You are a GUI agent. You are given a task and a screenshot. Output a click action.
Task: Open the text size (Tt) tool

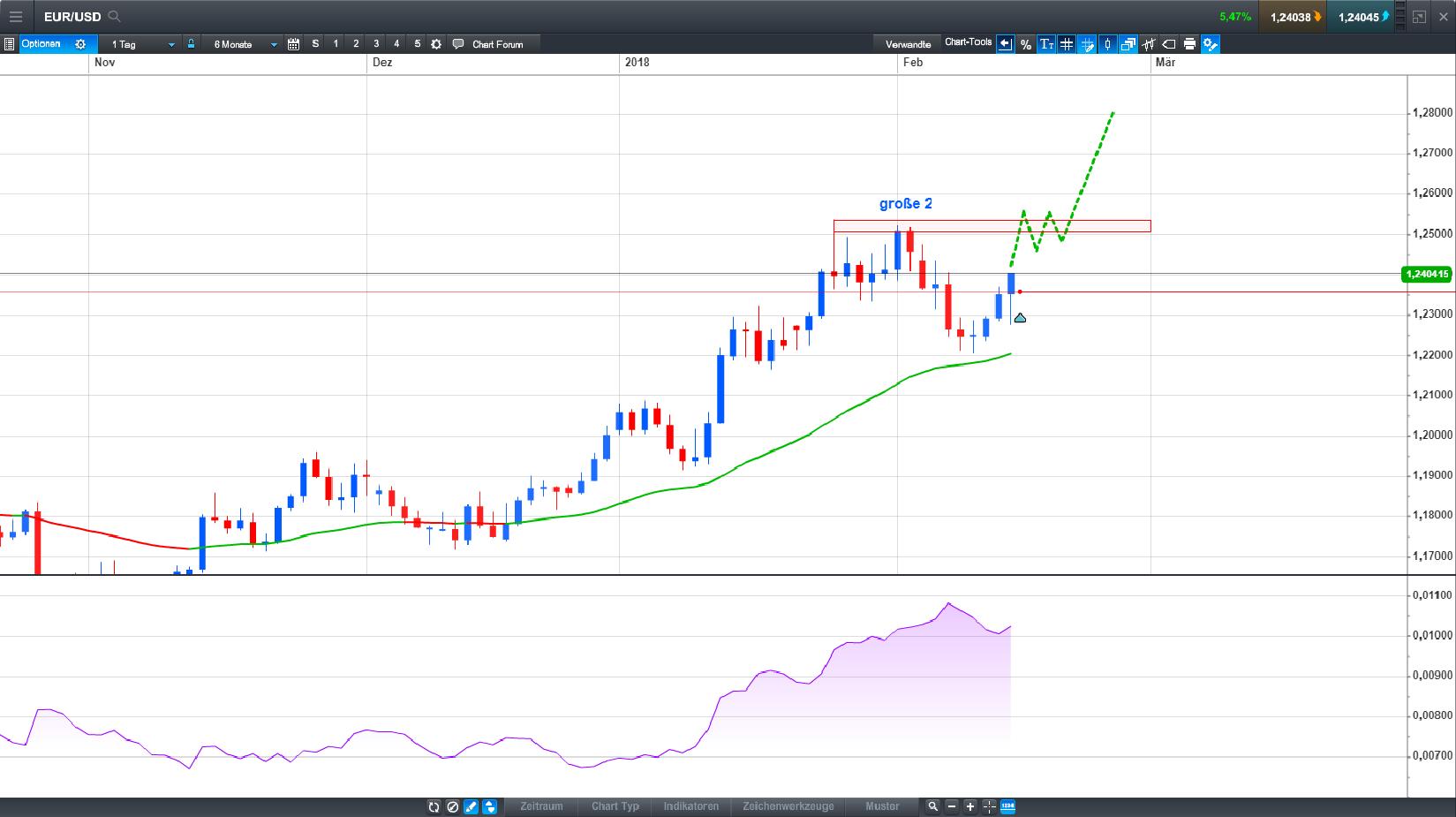(1048, 44)
